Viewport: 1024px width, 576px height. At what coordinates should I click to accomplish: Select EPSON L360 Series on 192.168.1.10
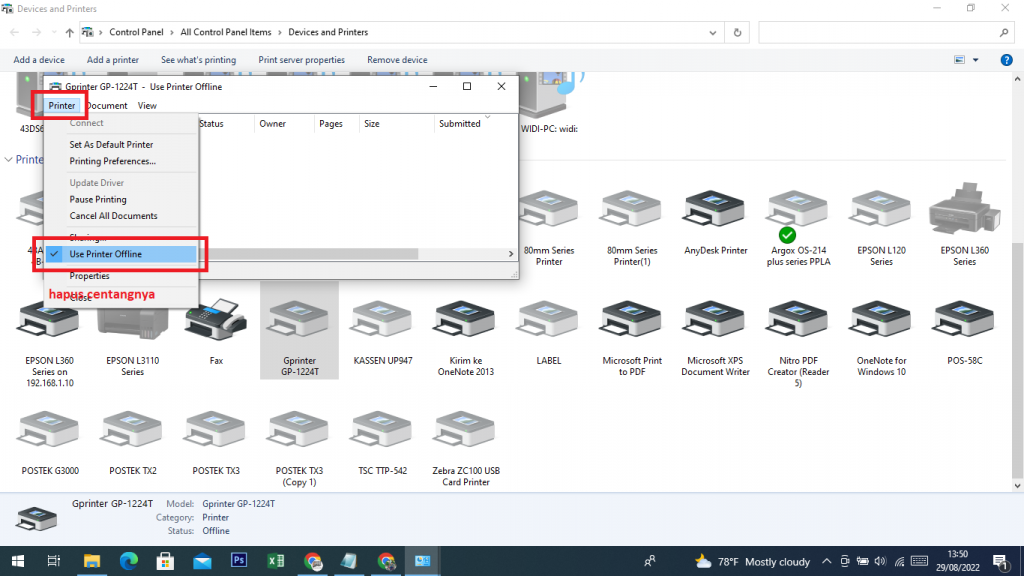pos(50,344)
